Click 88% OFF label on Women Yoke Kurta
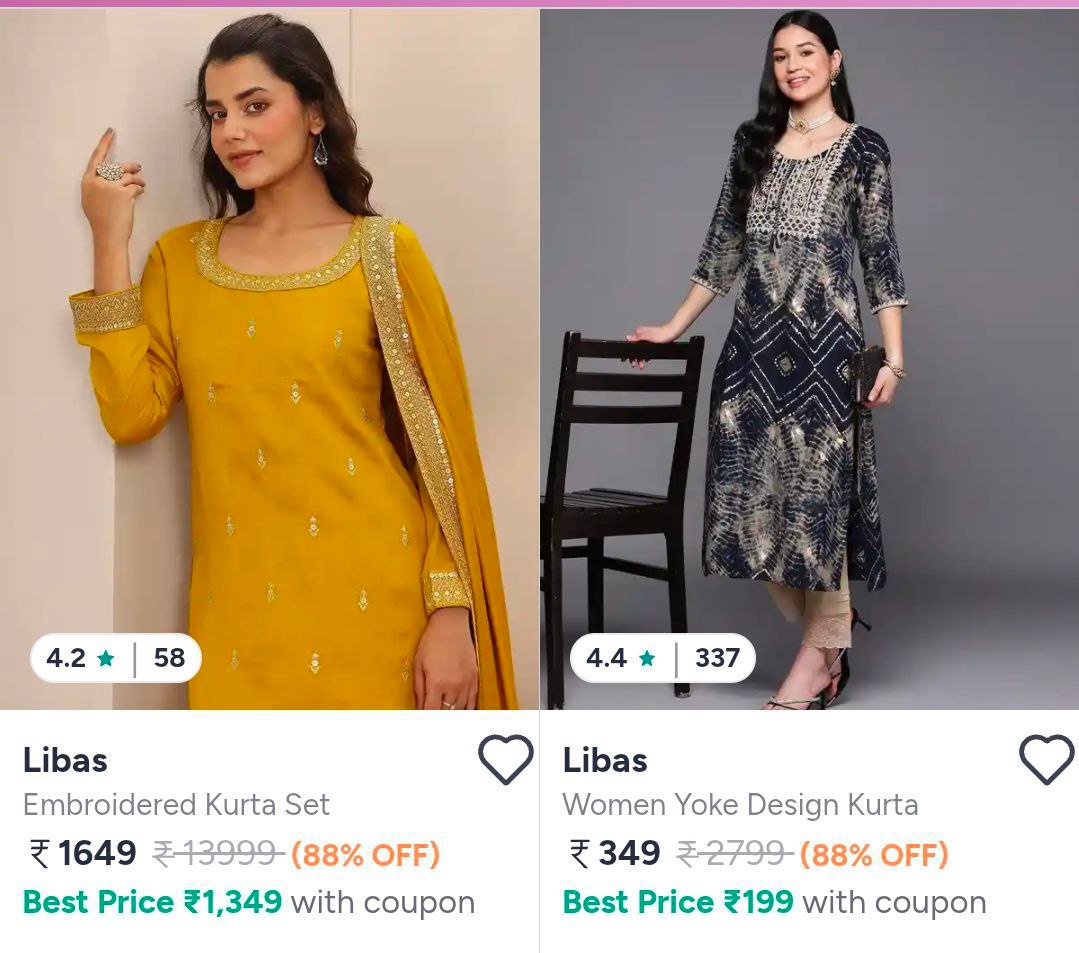Screen dimensions: 1079x953 874,855
